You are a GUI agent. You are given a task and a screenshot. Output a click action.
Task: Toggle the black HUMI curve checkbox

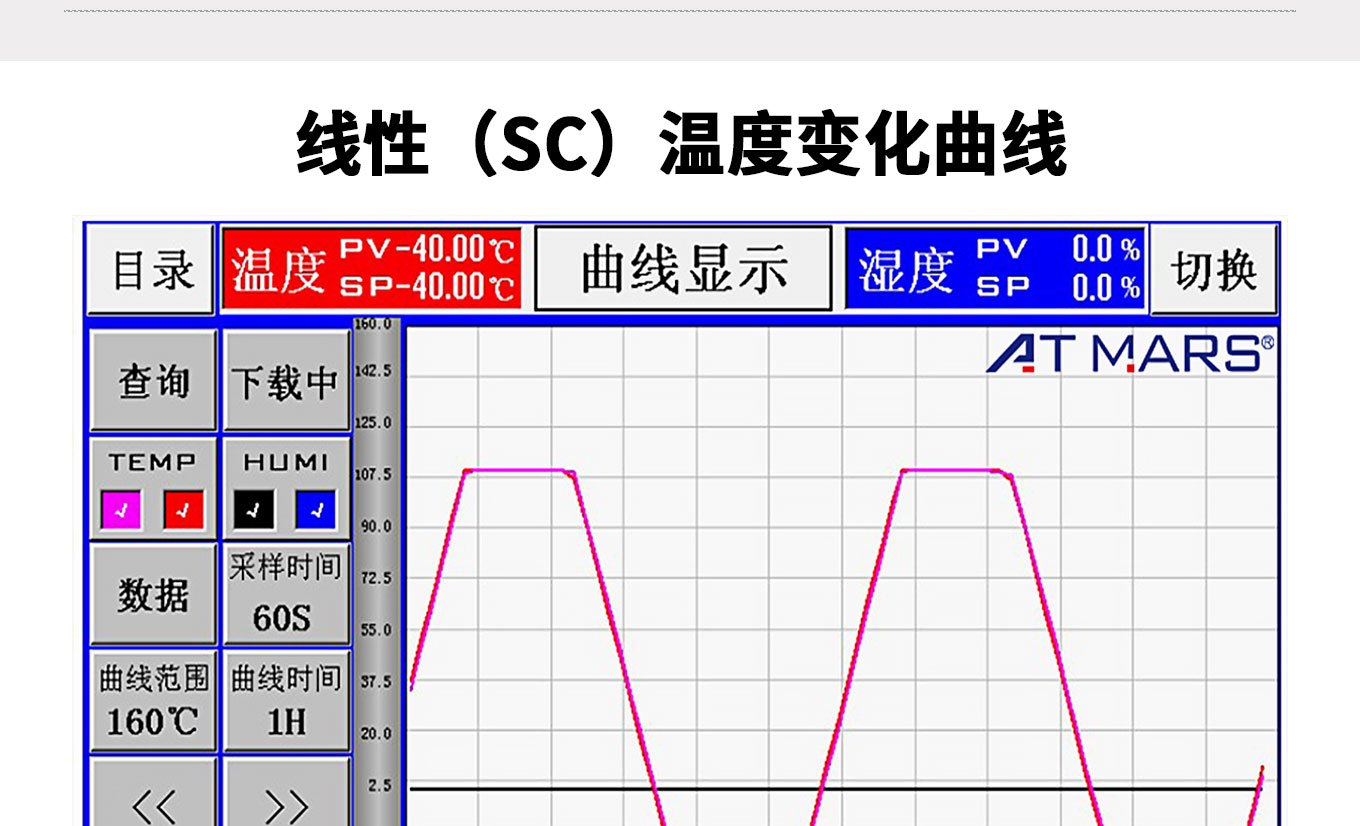254,511
